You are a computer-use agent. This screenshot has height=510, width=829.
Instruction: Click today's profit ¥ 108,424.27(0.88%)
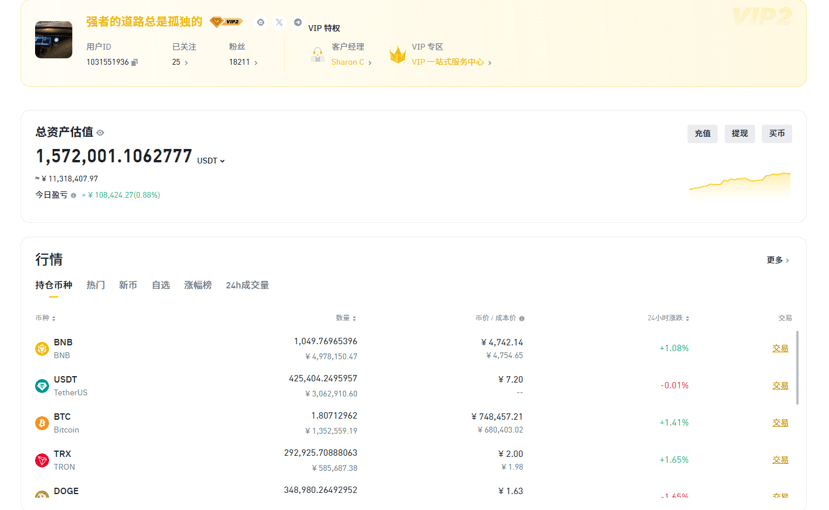[121, 195]
